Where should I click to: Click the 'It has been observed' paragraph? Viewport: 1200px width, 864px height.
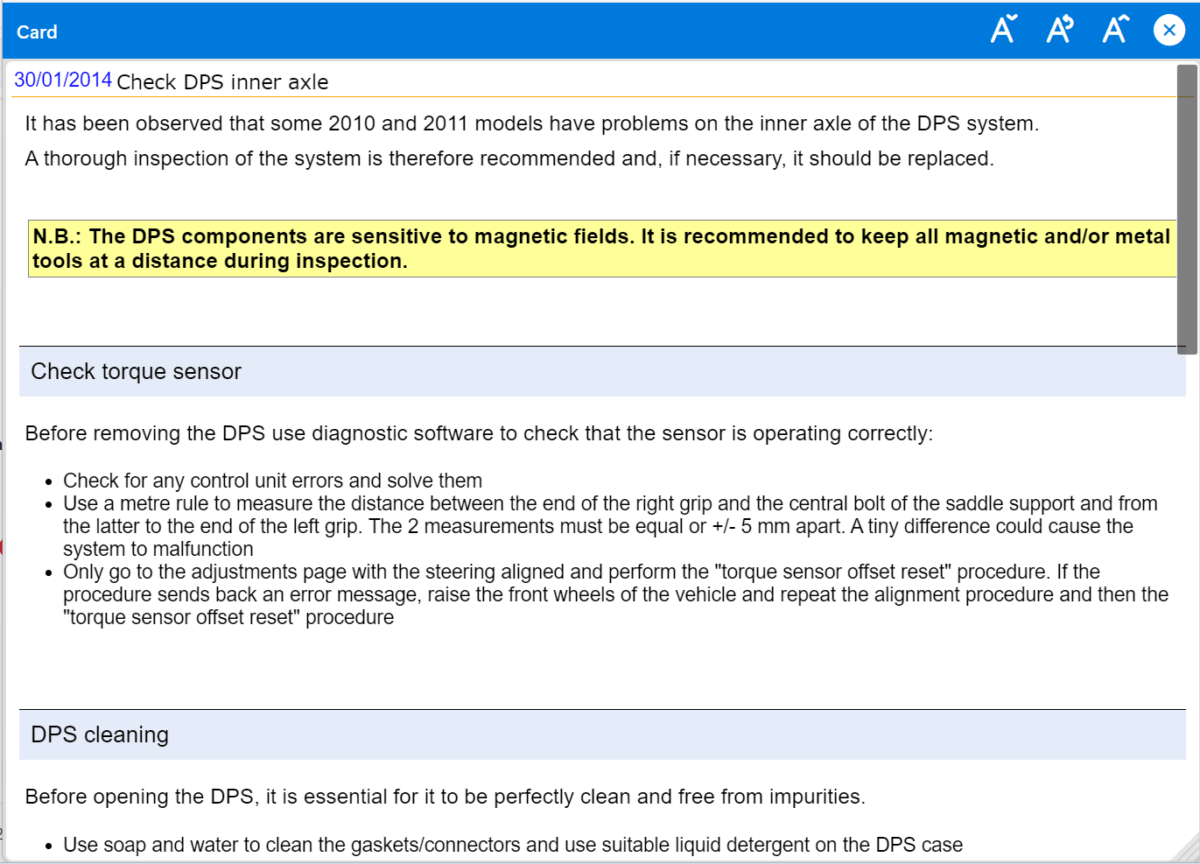coord(532,124)
